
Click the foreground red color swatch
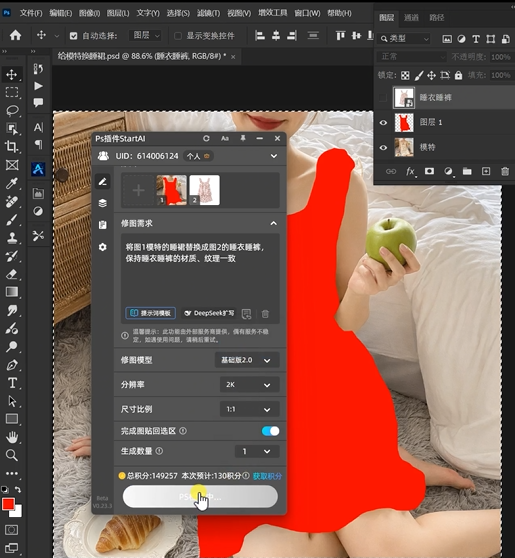pyautogui.click(x=8, y=504)
